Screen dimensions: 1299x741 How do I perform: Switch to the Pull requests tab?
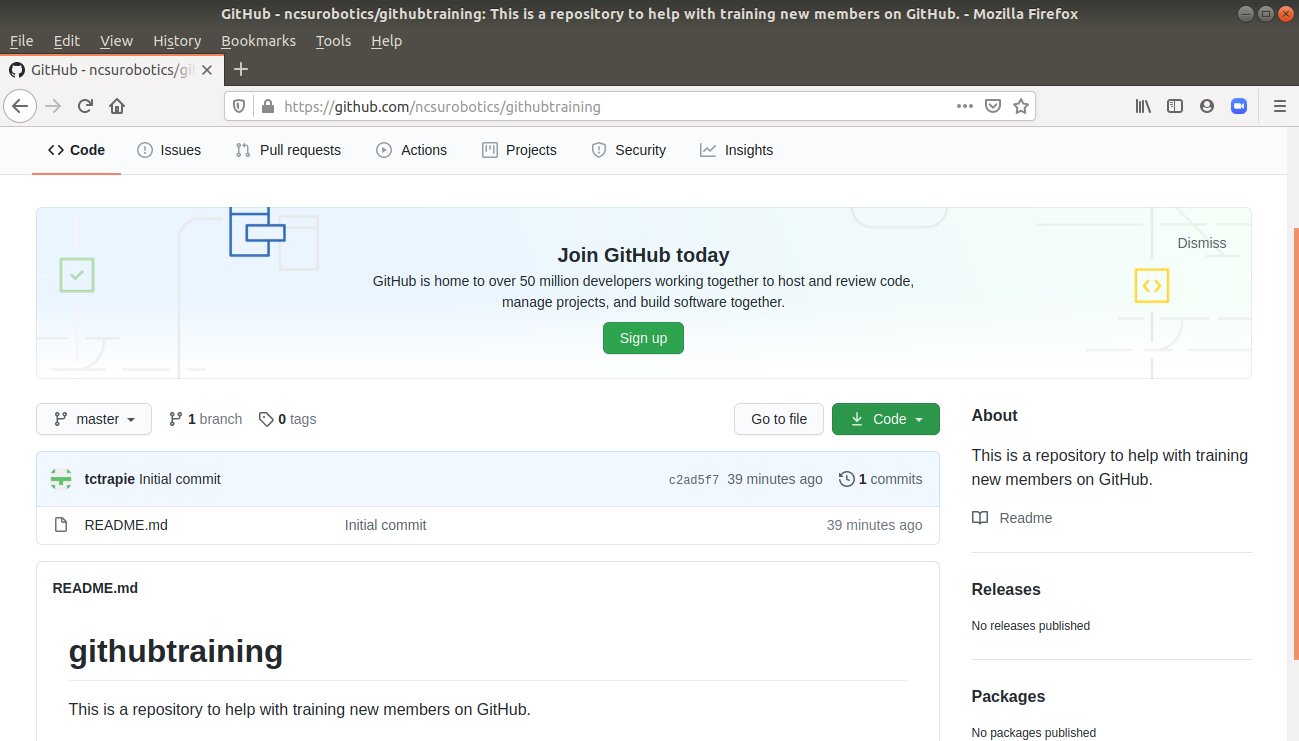(288, 150)
